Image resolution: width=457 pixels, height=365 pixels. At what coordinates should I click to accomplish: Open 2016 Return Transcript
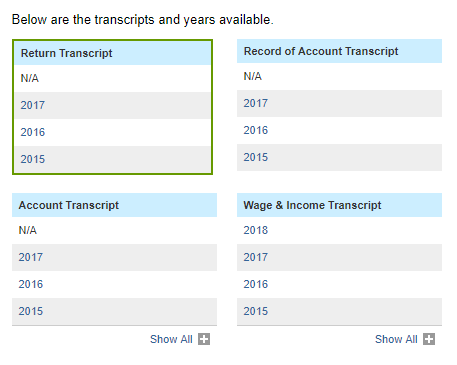coord(33,132)
